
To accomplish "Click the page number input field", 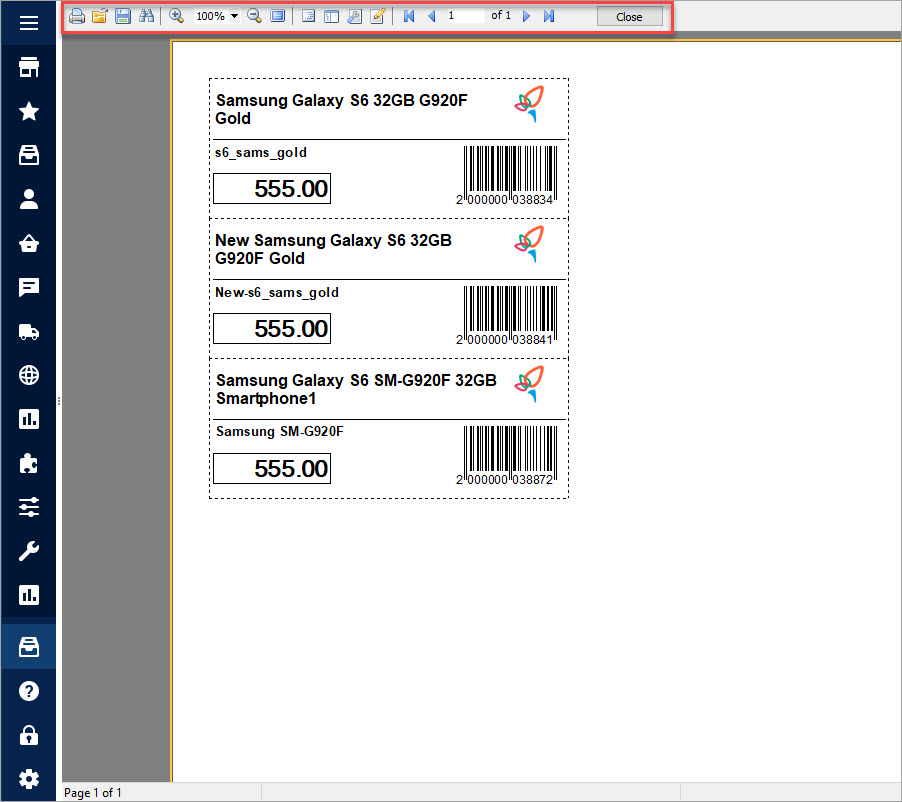I will click(x=464, y=16).
